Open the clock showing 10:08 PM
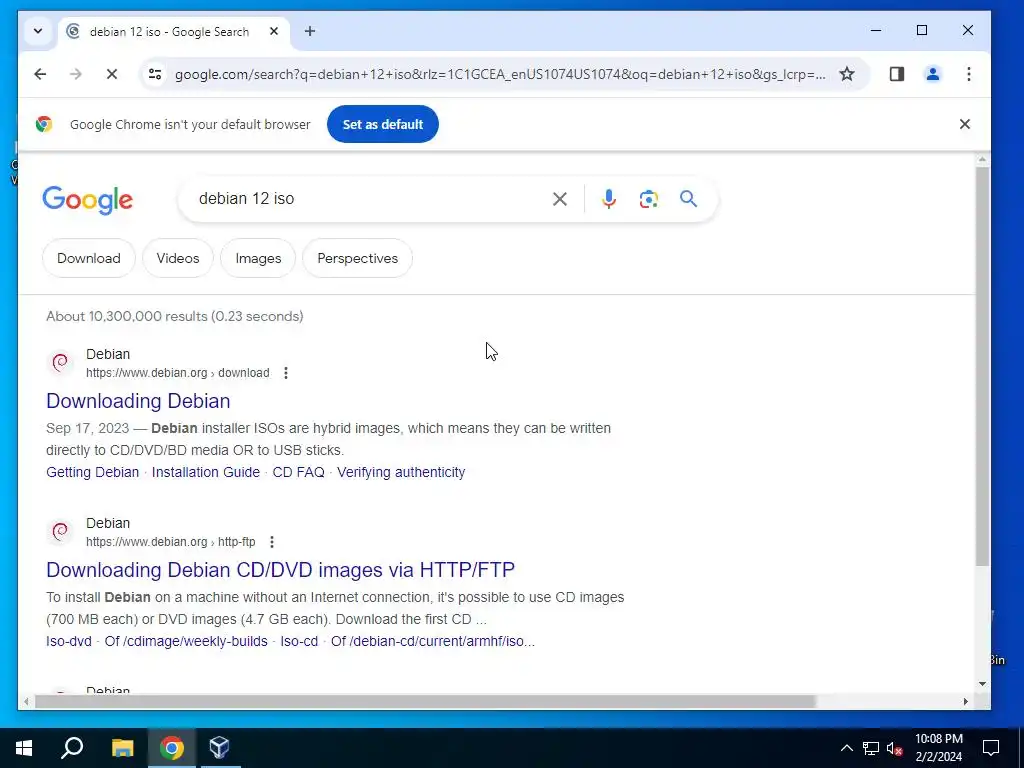Screen dimensions: 1024x768 click(938, 748)
